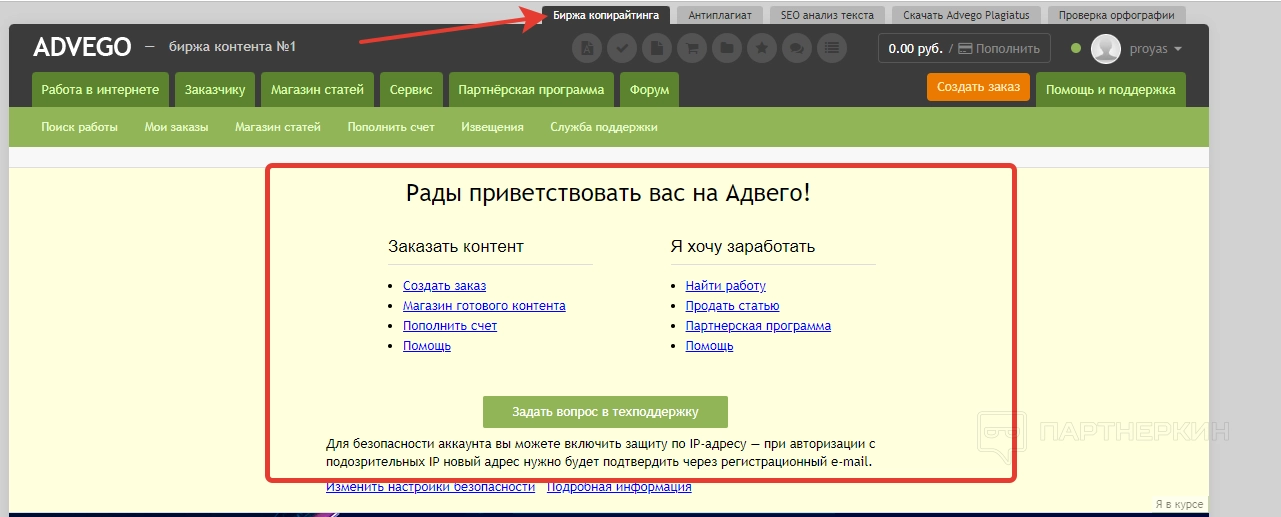
Task: Click the green online status dot
Action: click(x=1076, y=48)
